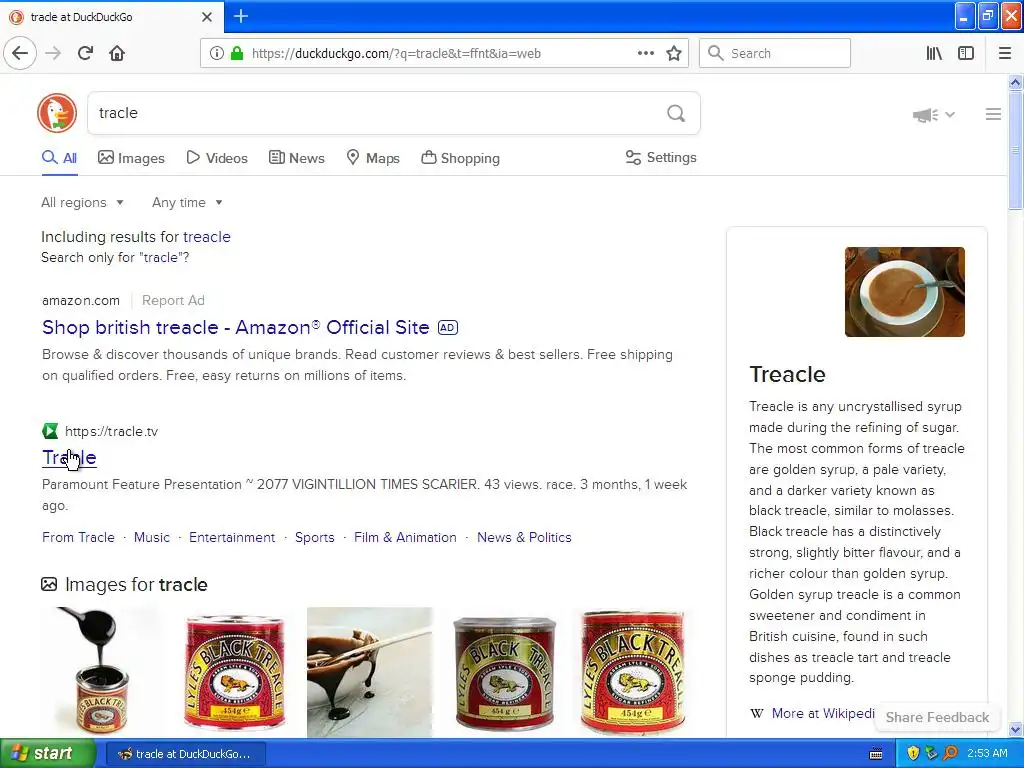This screenshot has height=768, width=1024.
Task: Open From Tracle sublink
Action: click(x=78, y=537)
